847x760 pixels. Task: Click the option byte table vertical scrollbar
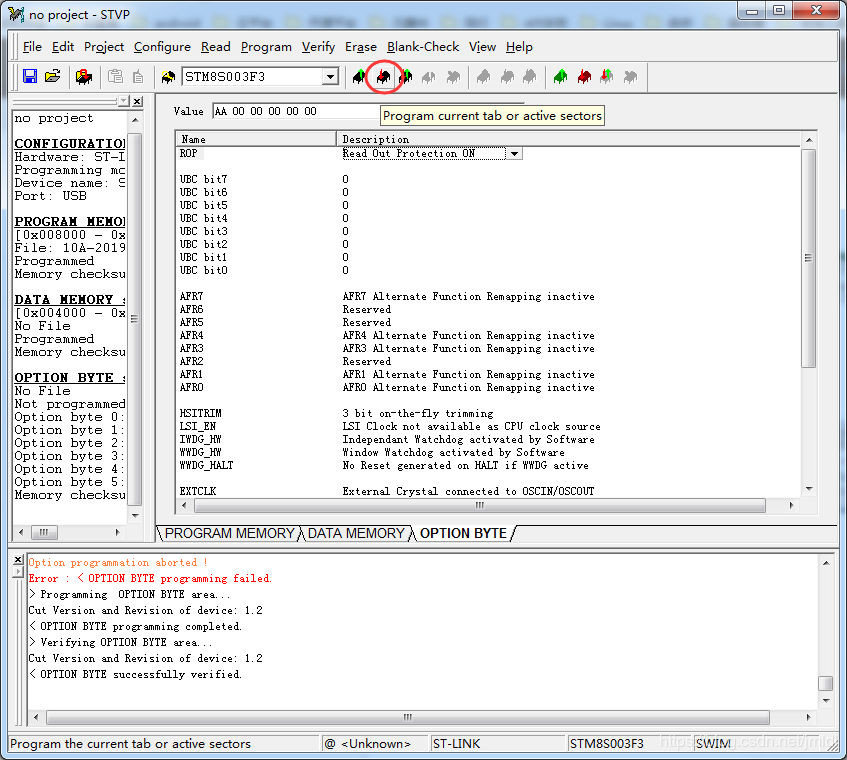pos(809,260)
